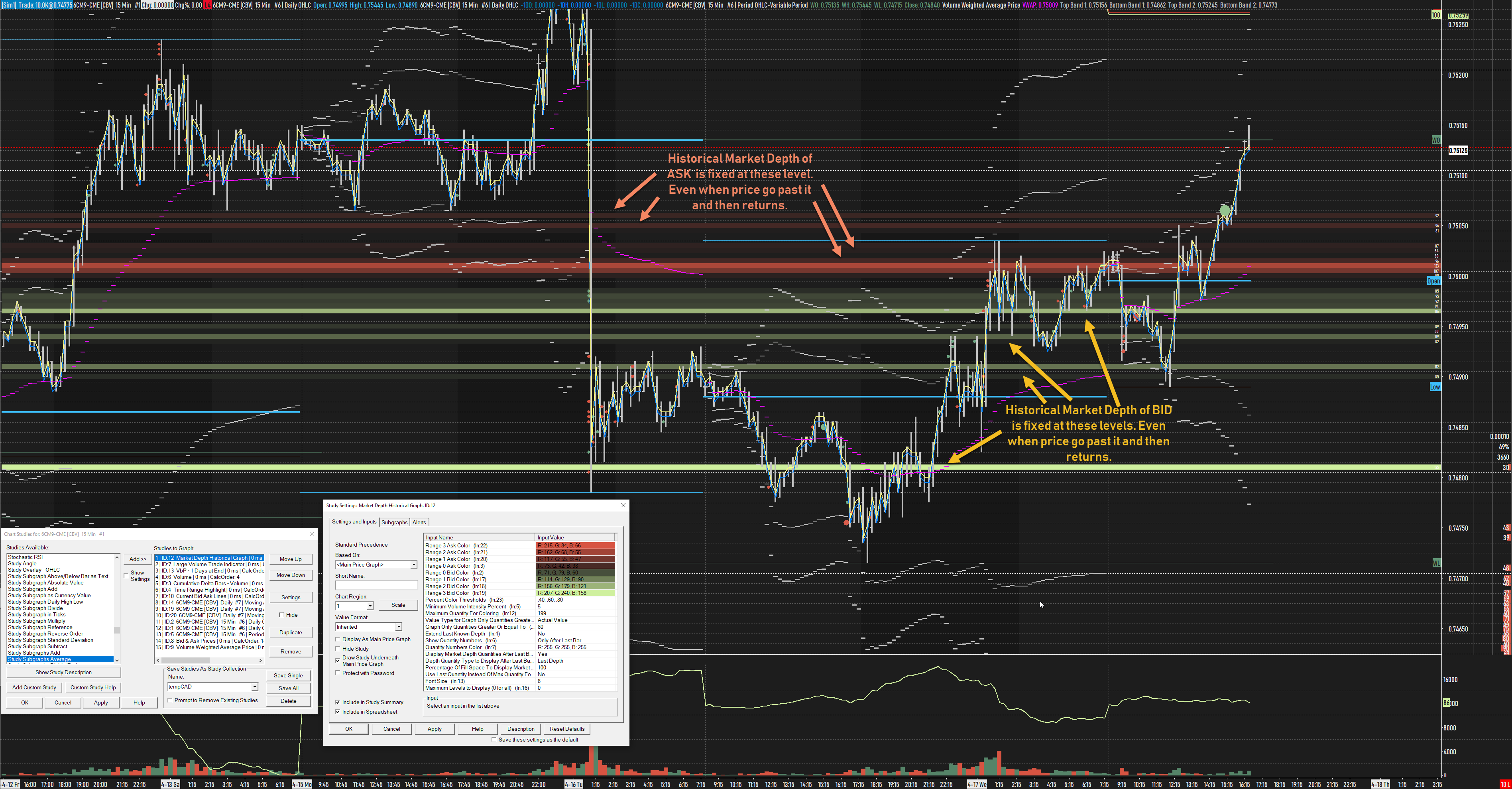
Task: Click the Studies Available down scroll arrow
Action: [117, 660]
